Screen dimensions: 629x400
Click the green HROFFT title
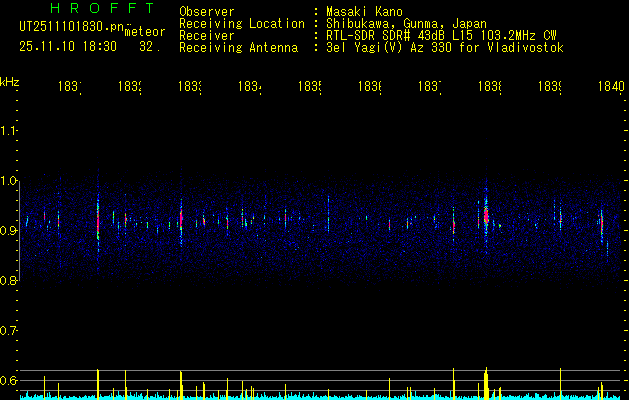pyautogui.click(x=102, y=8)
